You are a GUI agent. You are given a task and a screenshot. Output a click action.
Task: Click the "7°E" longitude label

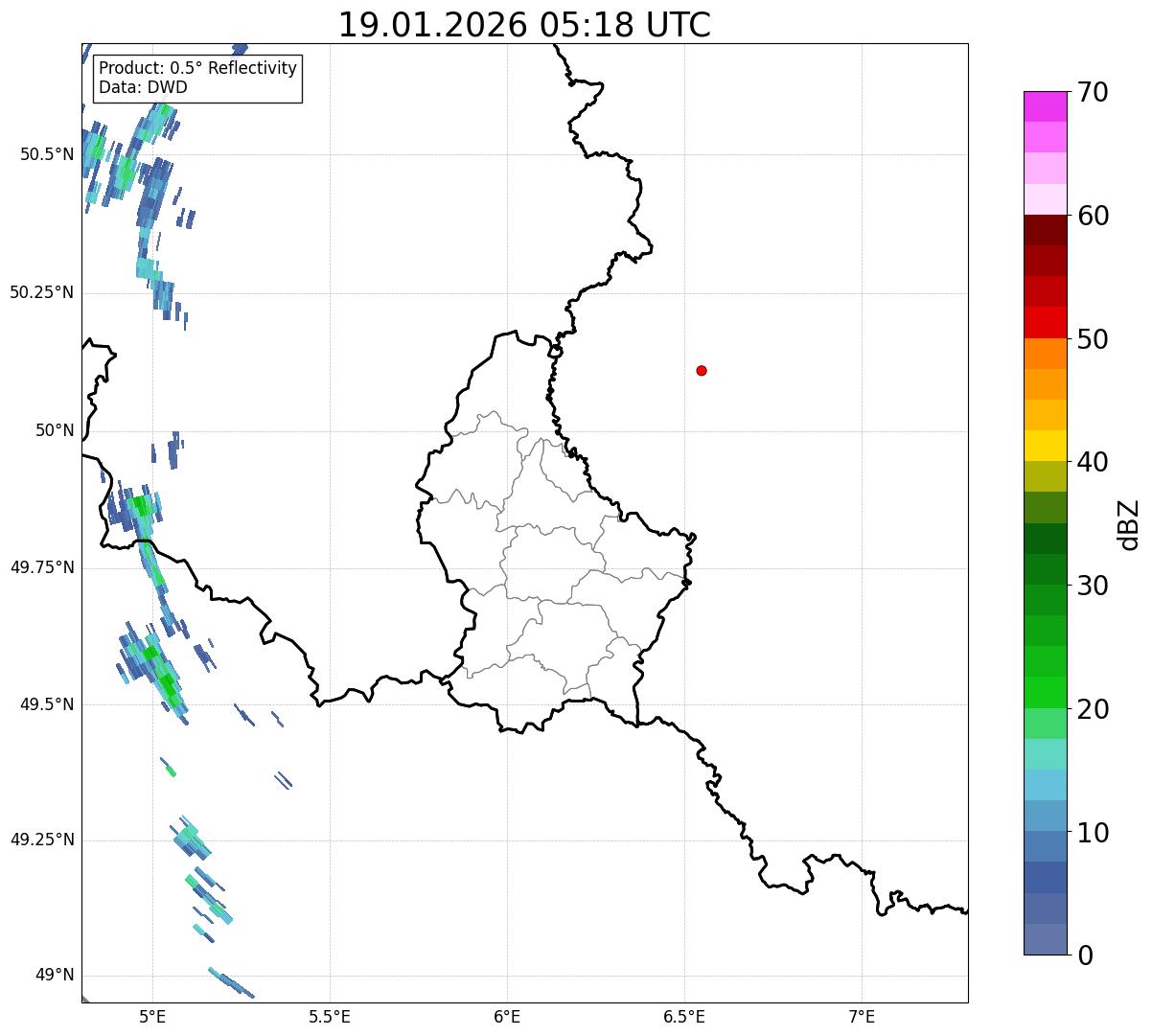862,1017
